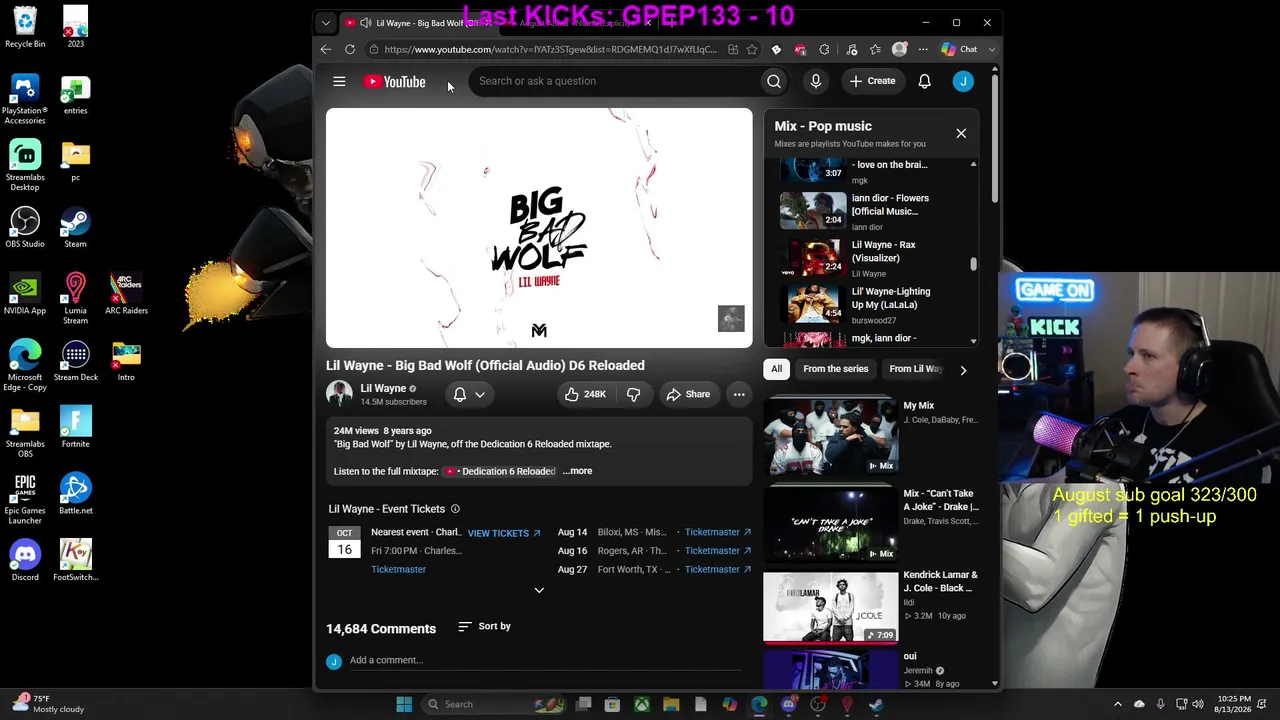This screenshot has width=1280, height=720.
Task: Open more actions for the video
Action: [x=739, y=395]
